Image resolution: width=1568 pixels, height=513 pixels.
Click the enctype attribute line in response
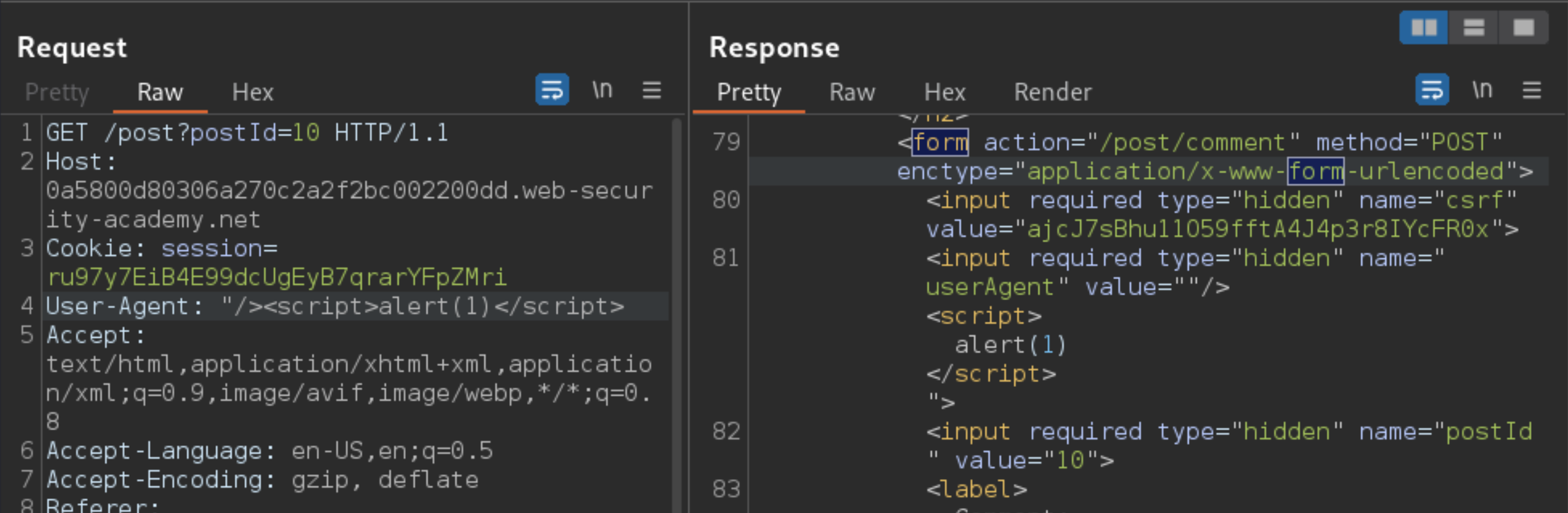[1215, 172]
